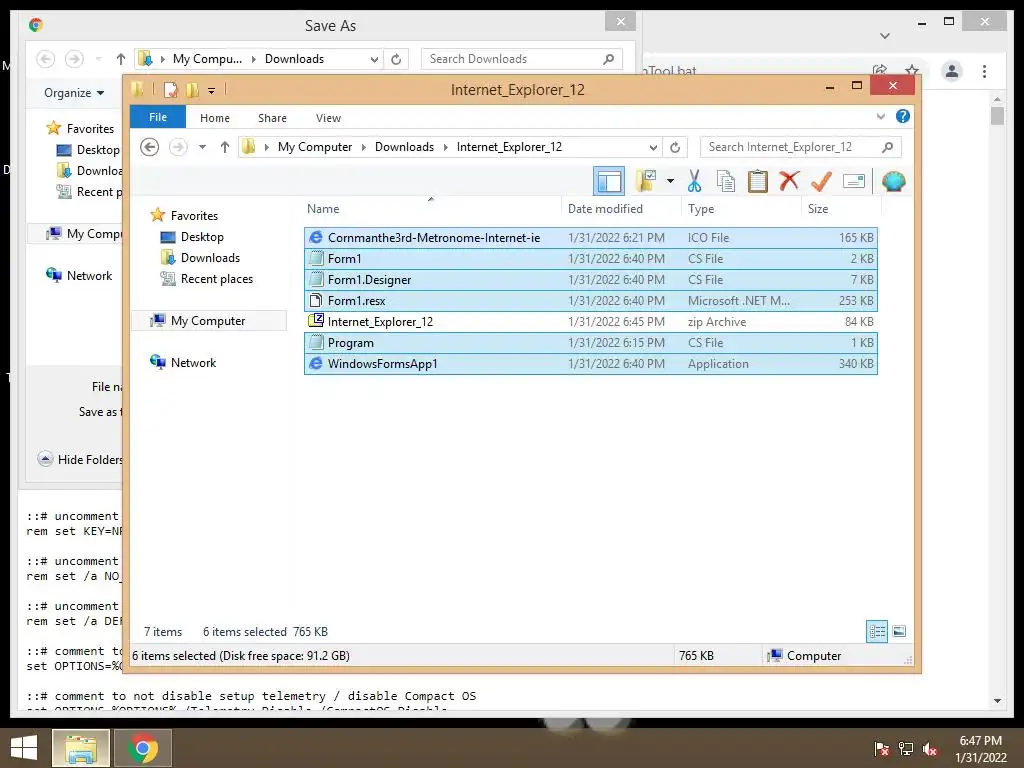This screenshot has height=768, width=1024.
Task: Click the rename toolbar icon
Action: click(x=854, y=181)
